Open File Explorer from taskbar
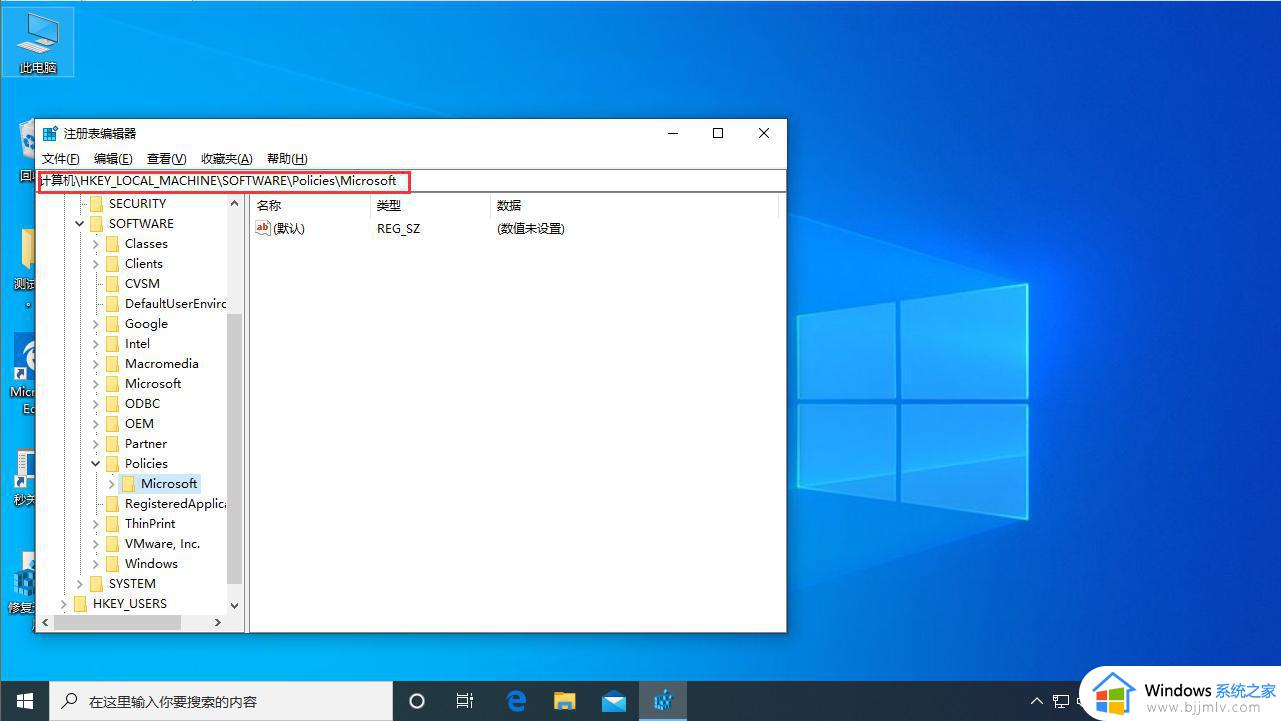This screenshot has width=1281, height=721. [x=565, y=701]
